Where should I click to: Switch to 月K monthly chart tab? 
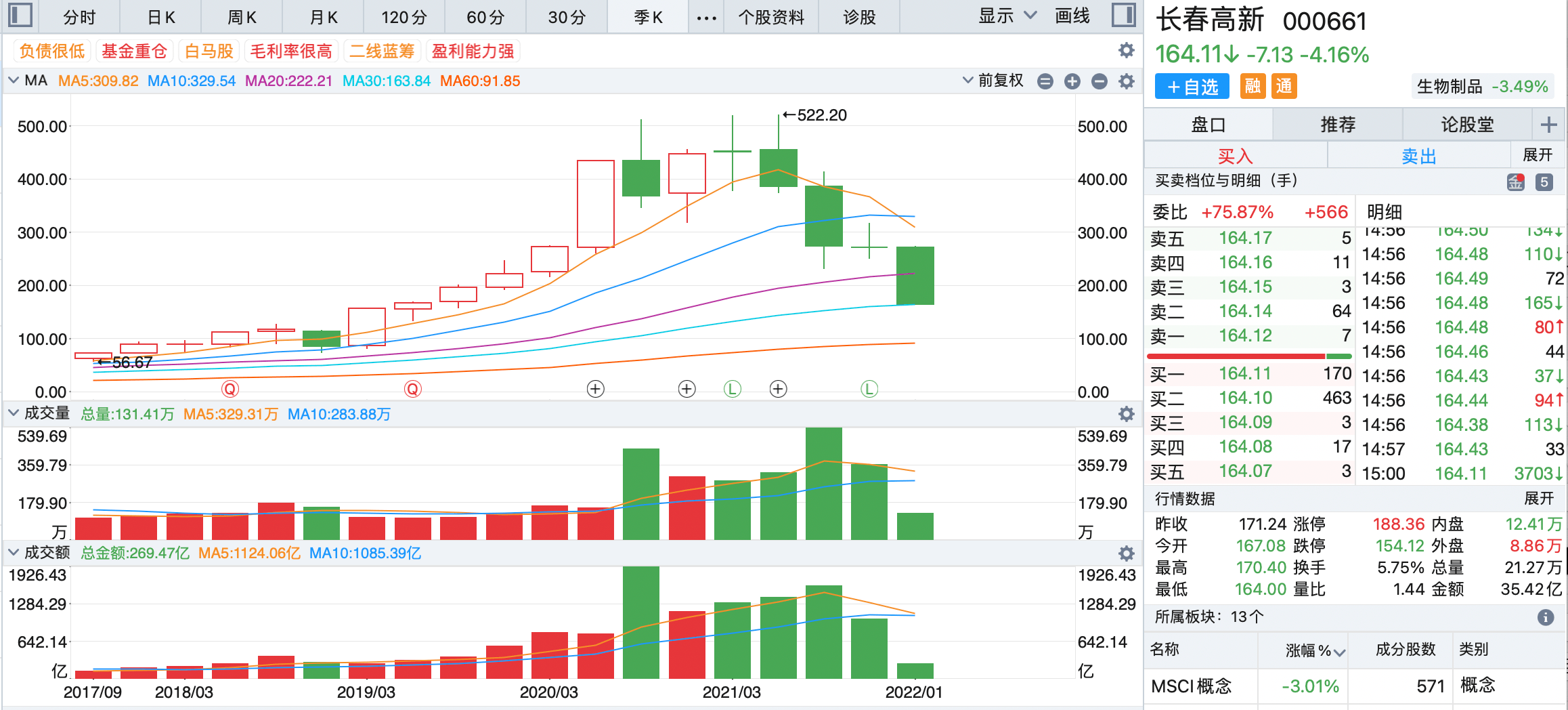pos(324,18)
